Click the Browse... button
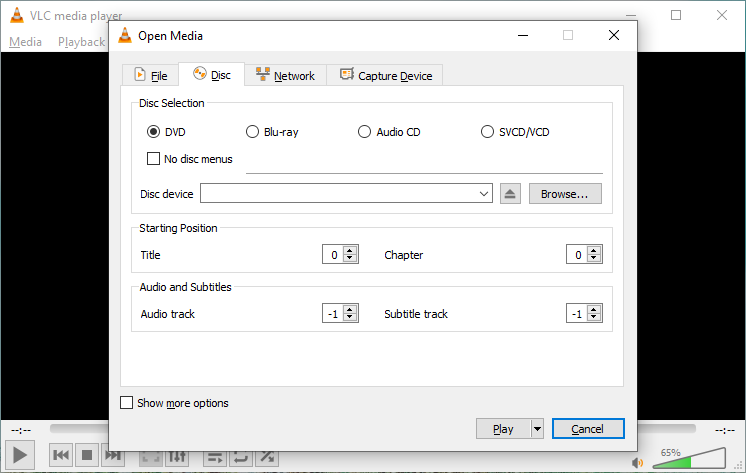This screenshot has height=473, width=746. [565, 194]
